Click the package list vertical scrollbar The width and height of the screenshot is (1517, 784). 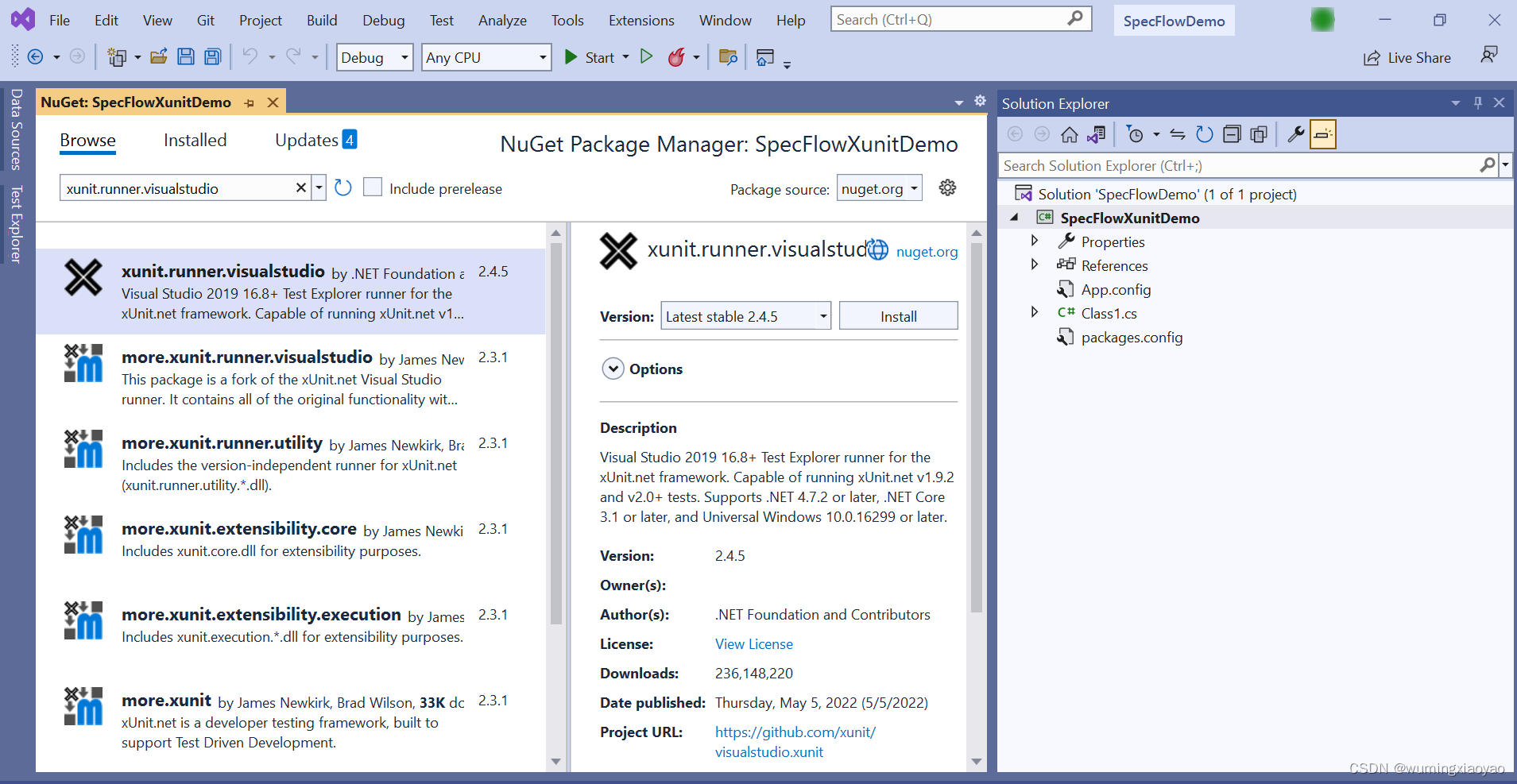click(x=555, y=433)
